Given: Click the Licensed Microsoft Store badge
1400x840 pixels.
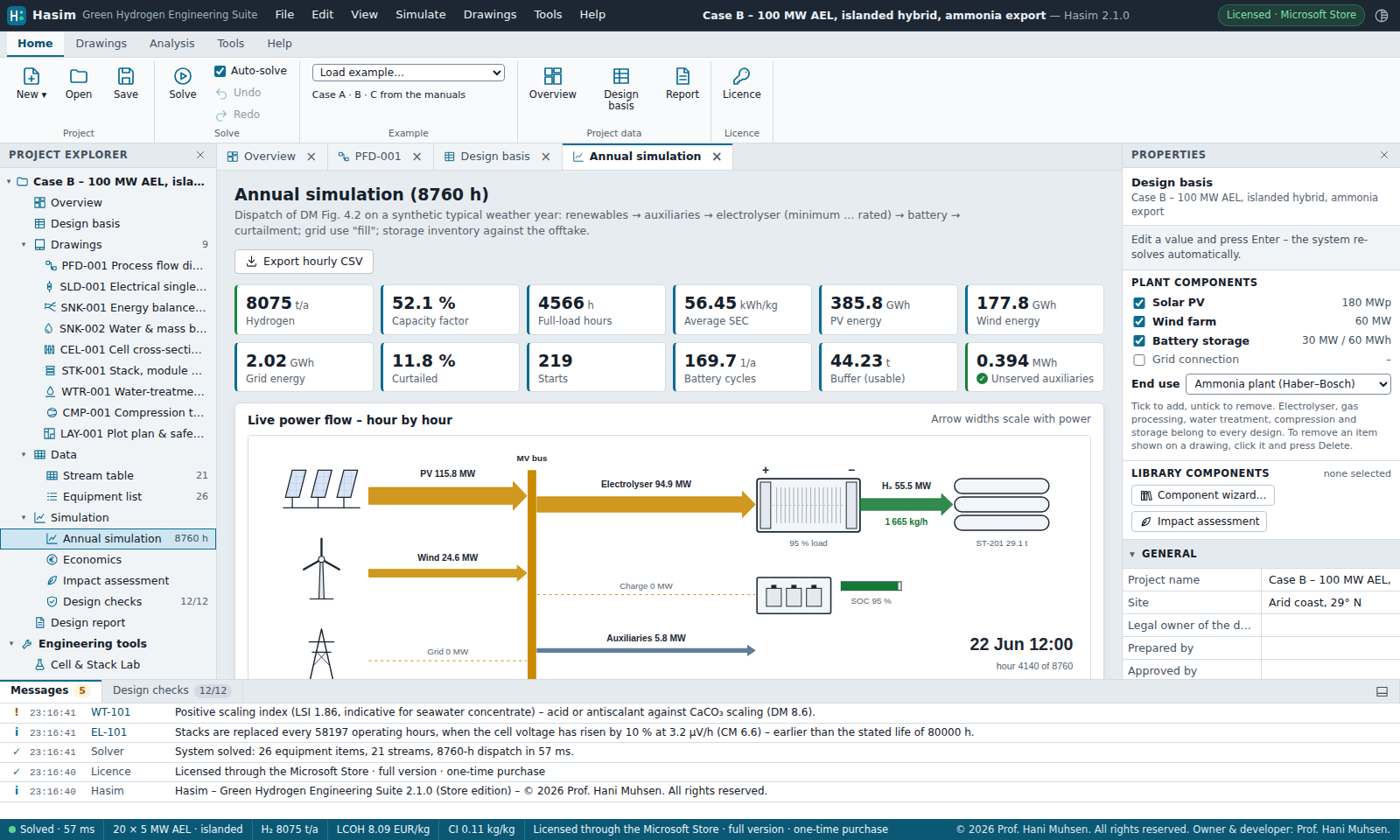Looking at the screenshot, I should 1291,15.
